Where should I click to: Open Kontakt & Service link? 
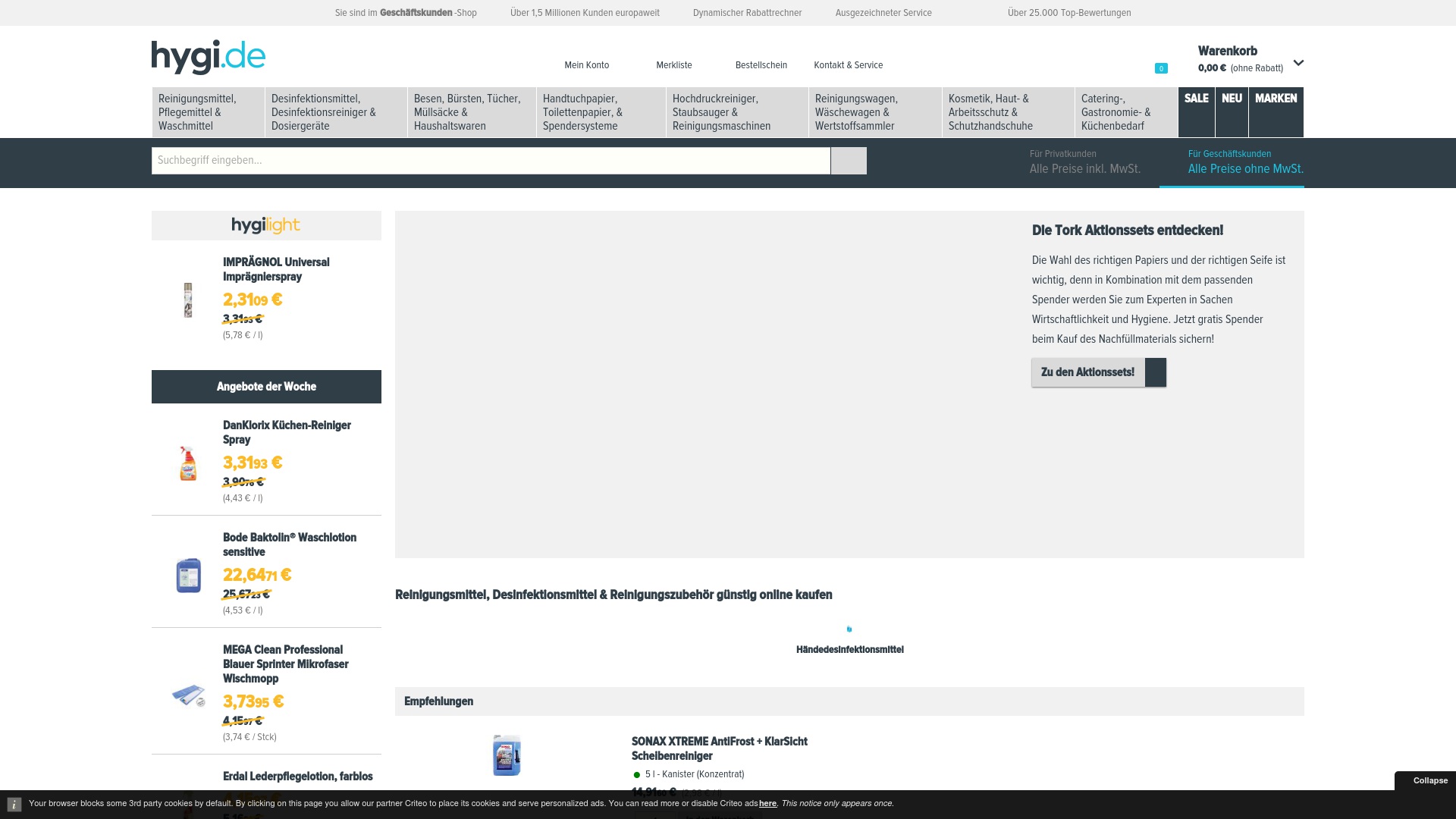coord(849,65)
